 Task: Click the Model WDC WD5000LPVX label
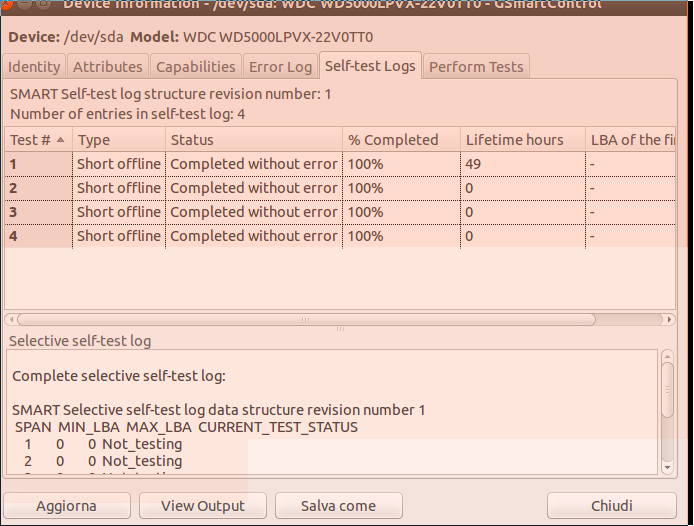pyautogui.click(x=251, y=37)
